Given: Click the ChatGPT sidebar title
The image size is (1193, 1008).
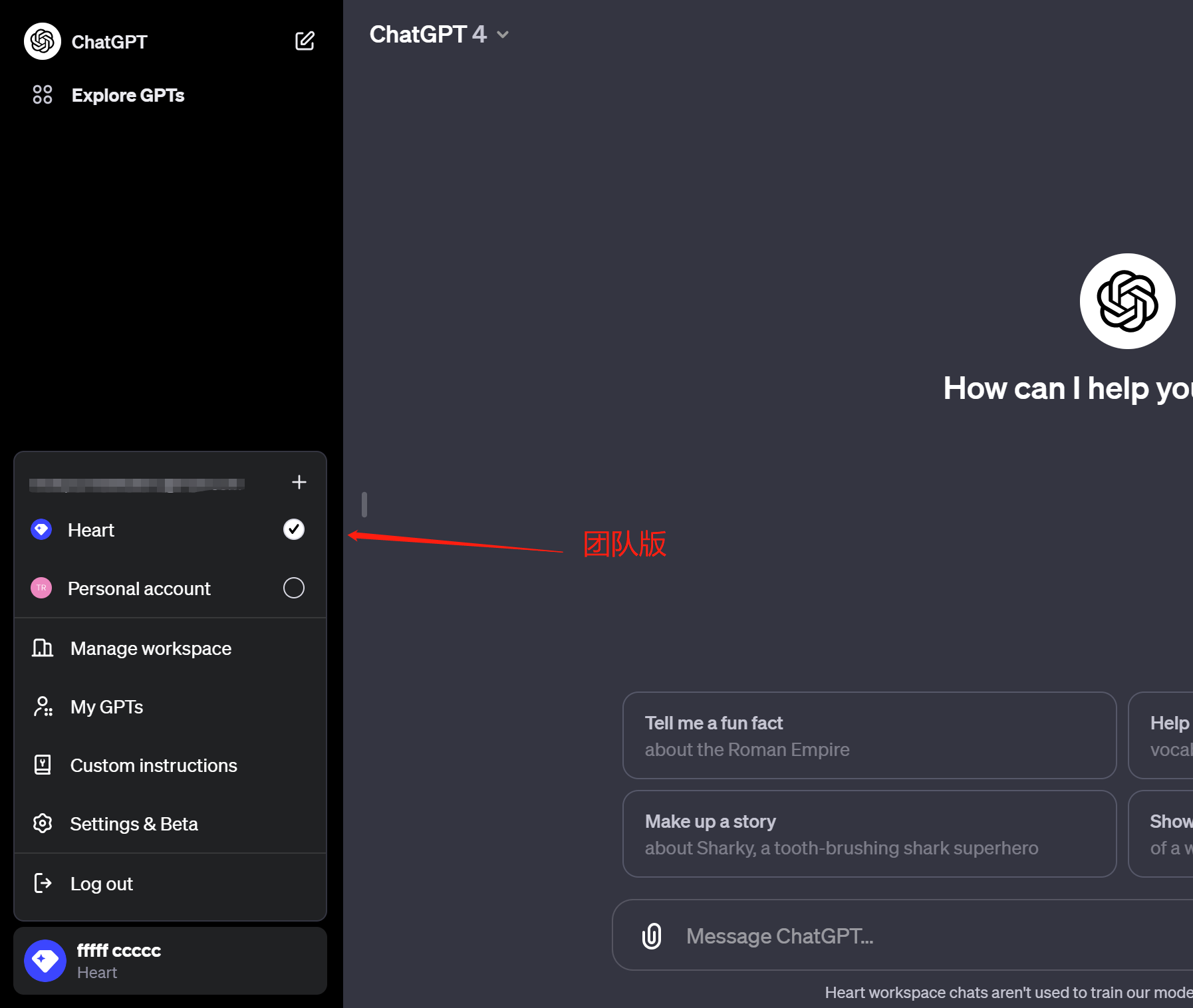Looking at the screenshot, I should (x=109, y=42).
